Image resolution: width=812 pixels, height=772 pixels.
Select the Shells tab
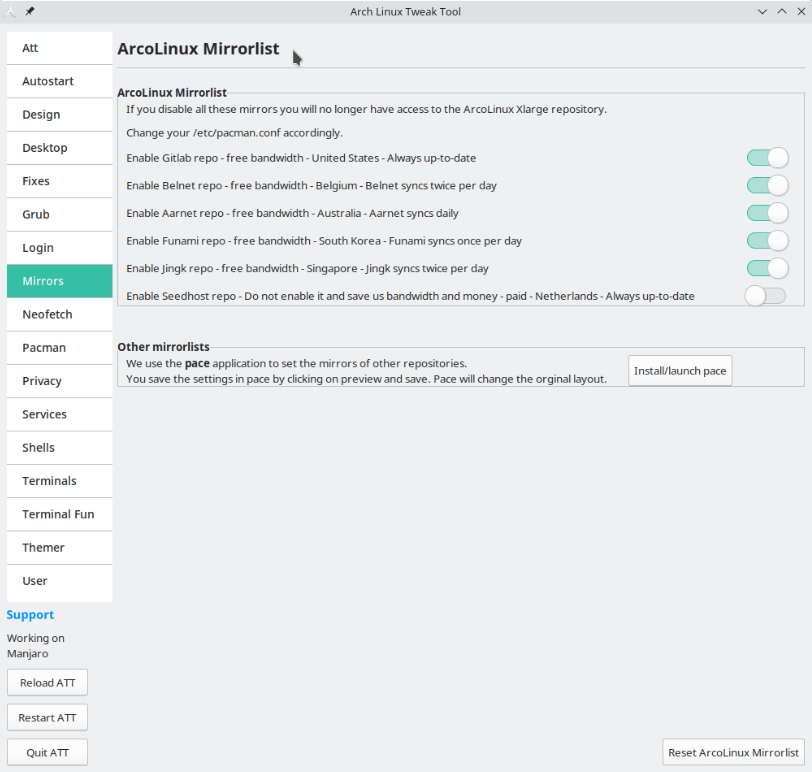pyautogui.click(x=60, y=448)
